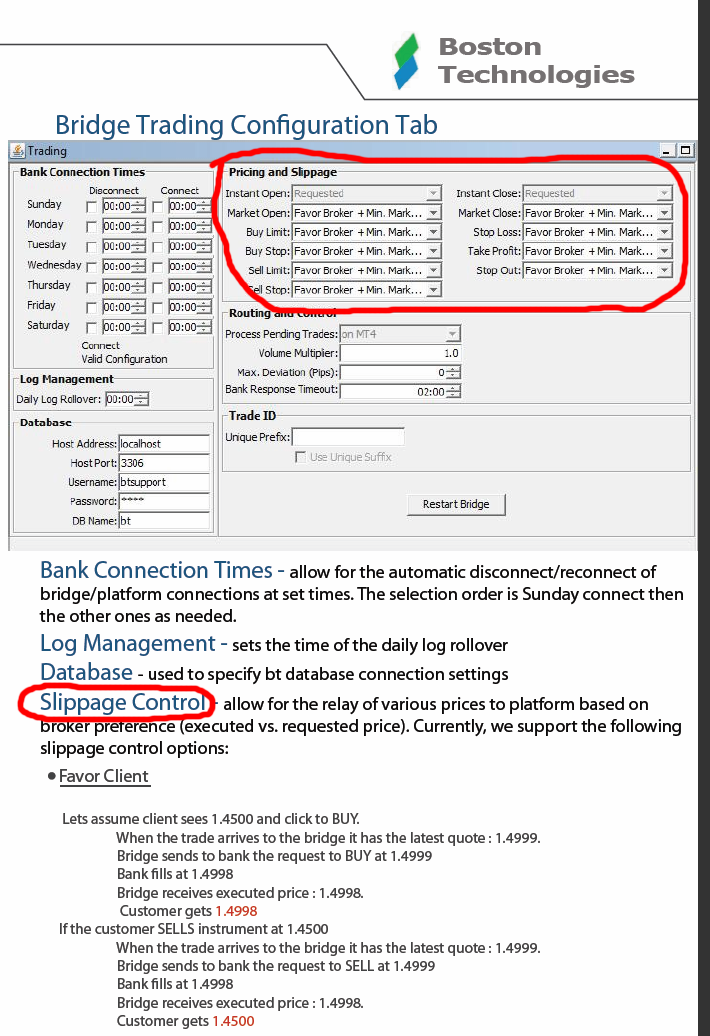This screenshot has height=1036, width=710.
Task: Click the Wednesday Connect time spinner
Action: pyautogui.click(x=190, y=267)
